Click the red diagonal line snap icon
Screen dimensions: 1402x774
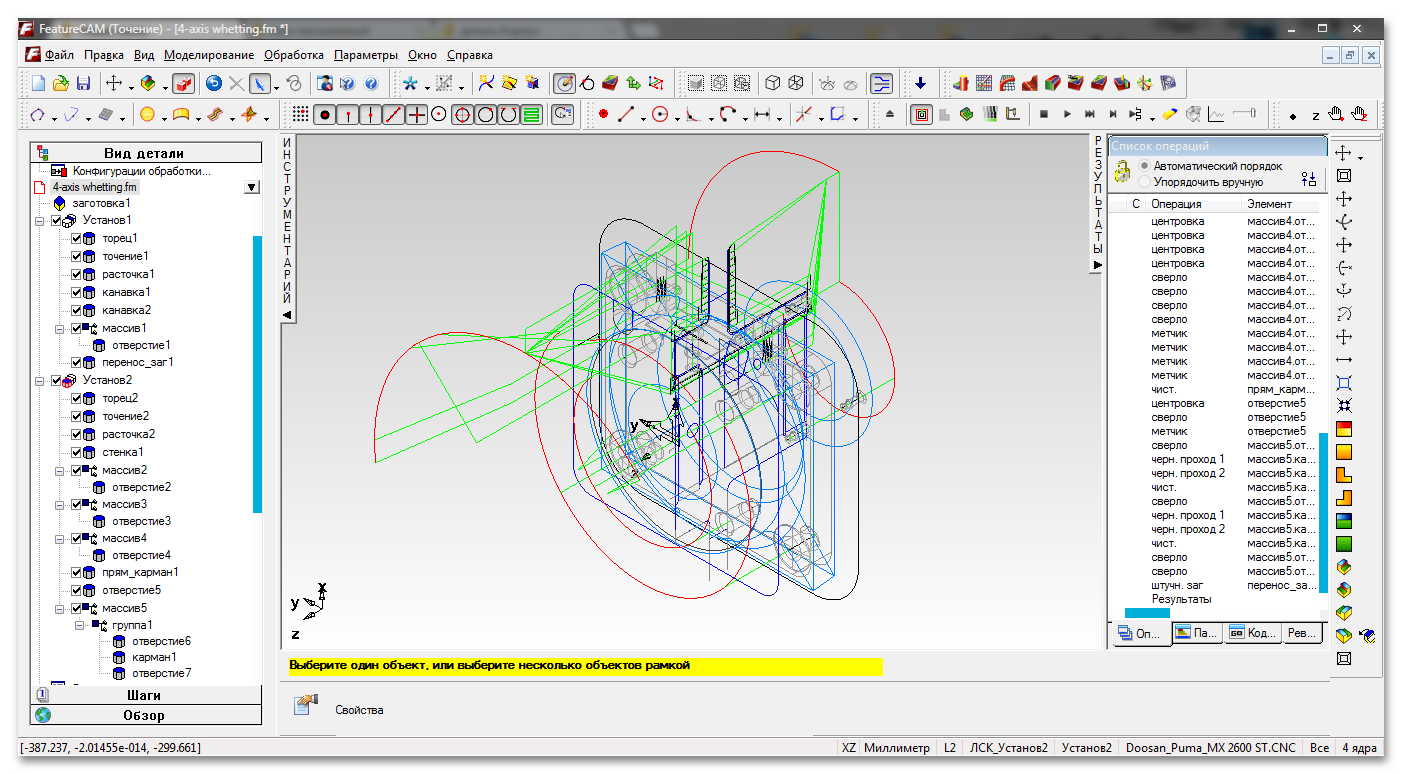coord(393,115)
